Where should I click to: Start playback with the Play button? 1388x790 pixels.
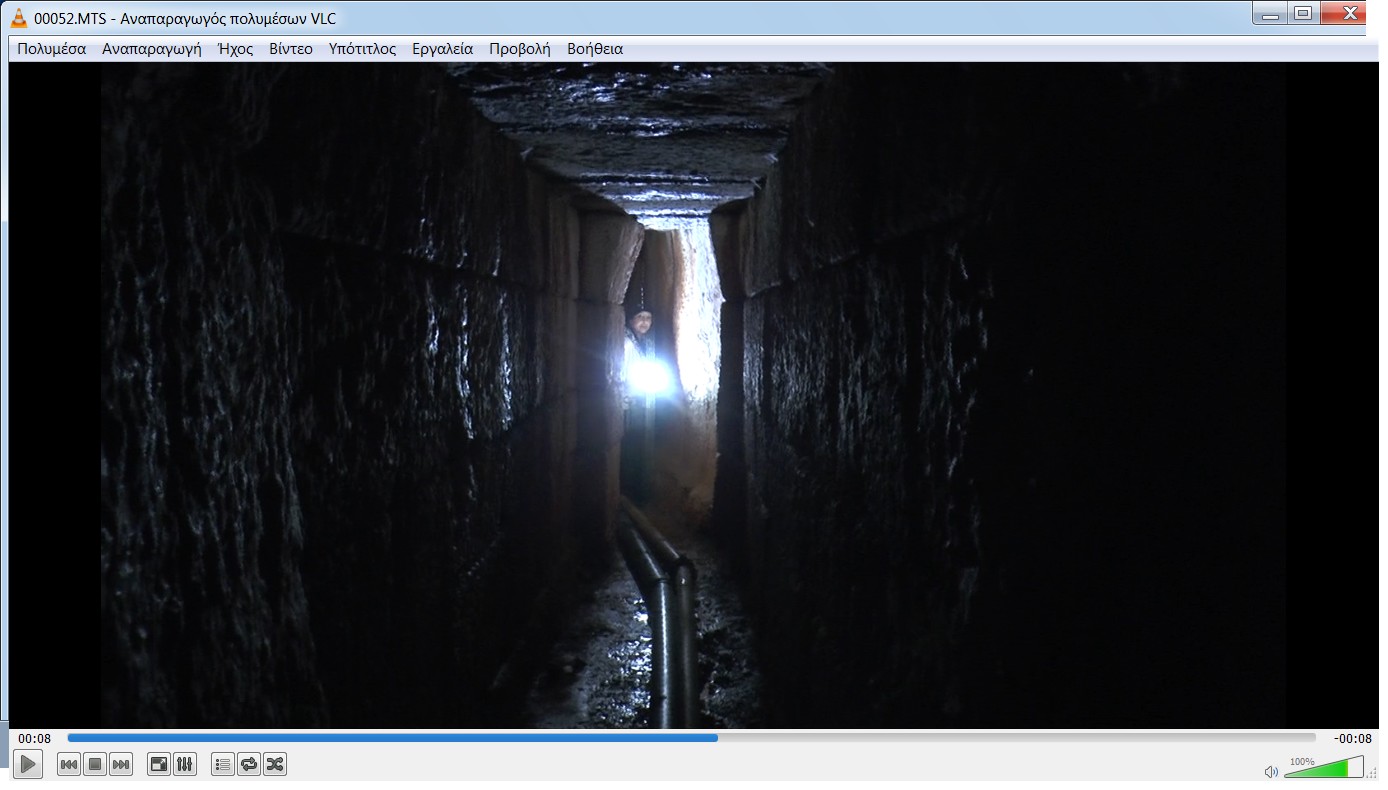[x=28, y=765]
